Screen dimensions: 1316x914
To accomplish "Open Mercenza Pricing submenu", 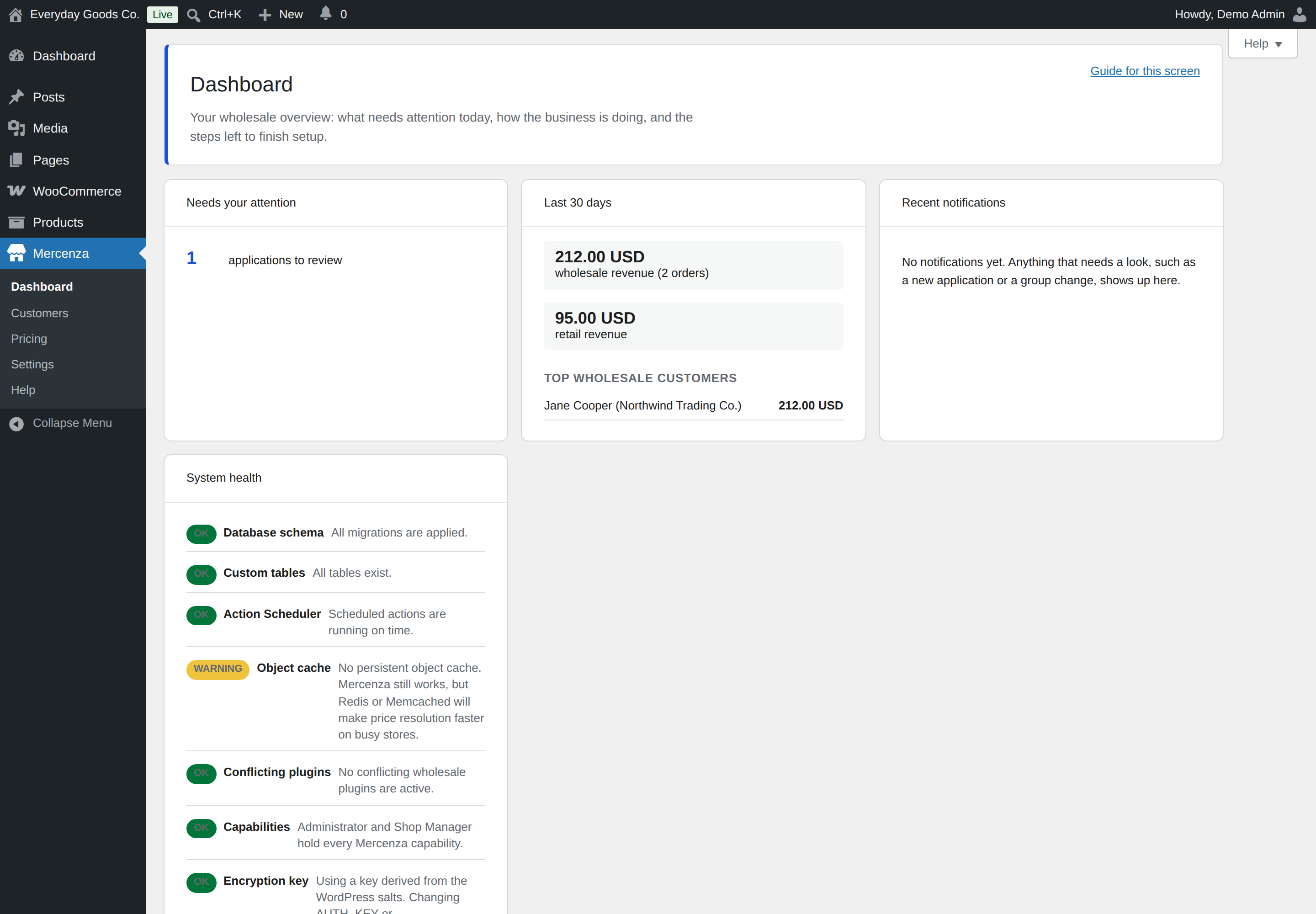I will 29,339.
